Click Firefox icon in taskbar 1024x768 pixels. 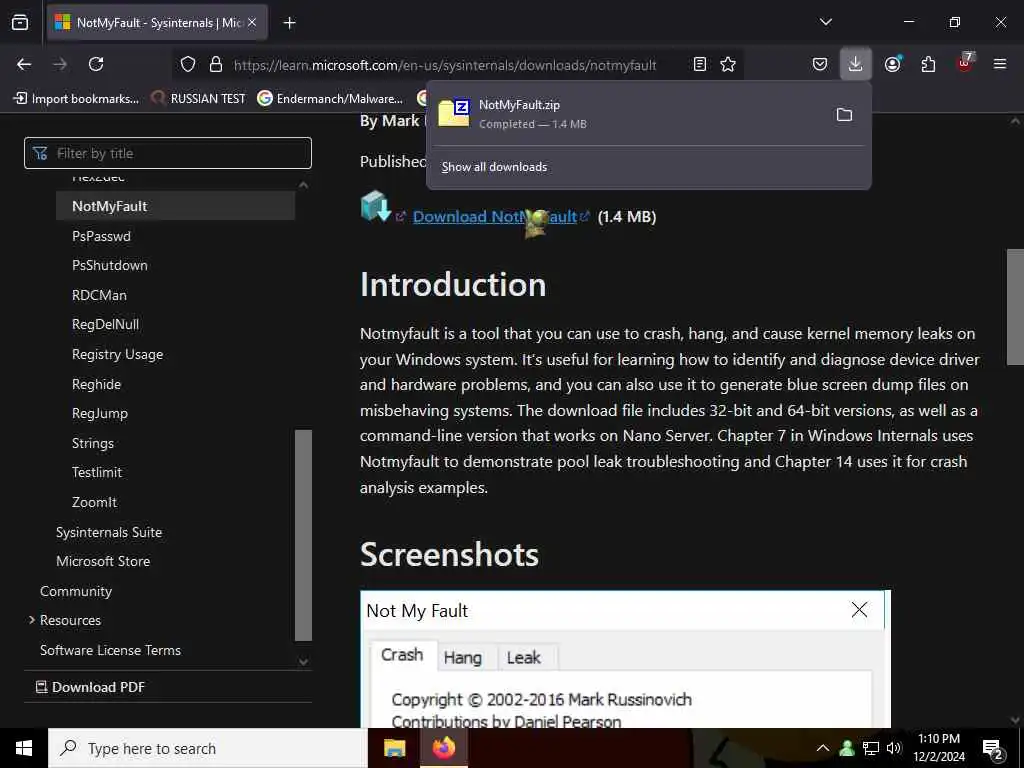coord(443,748)
